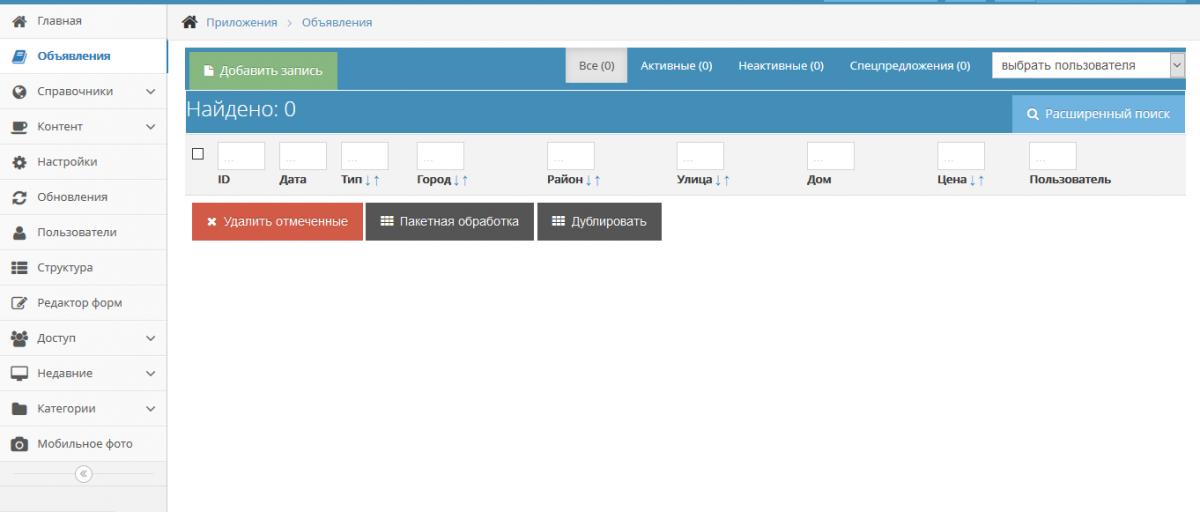Switch to the Спецпредложения (0) tab

tap(910, 65)
